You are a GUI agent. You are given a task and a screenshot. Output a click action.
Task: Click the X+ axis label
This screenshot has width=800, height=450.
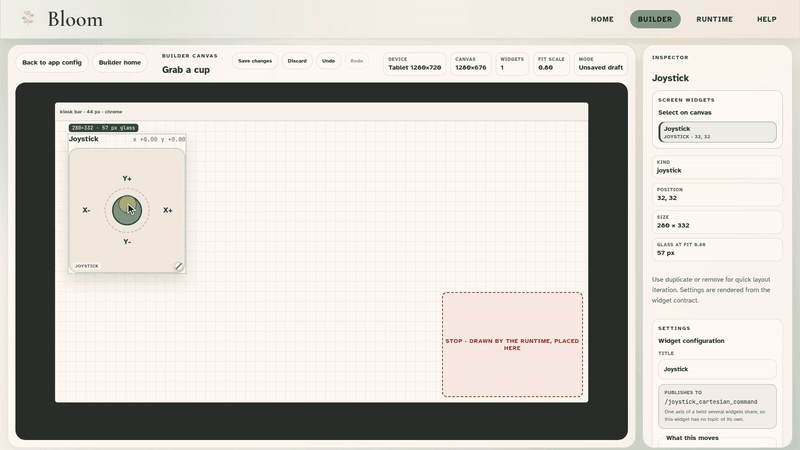[x=168, y=210]
